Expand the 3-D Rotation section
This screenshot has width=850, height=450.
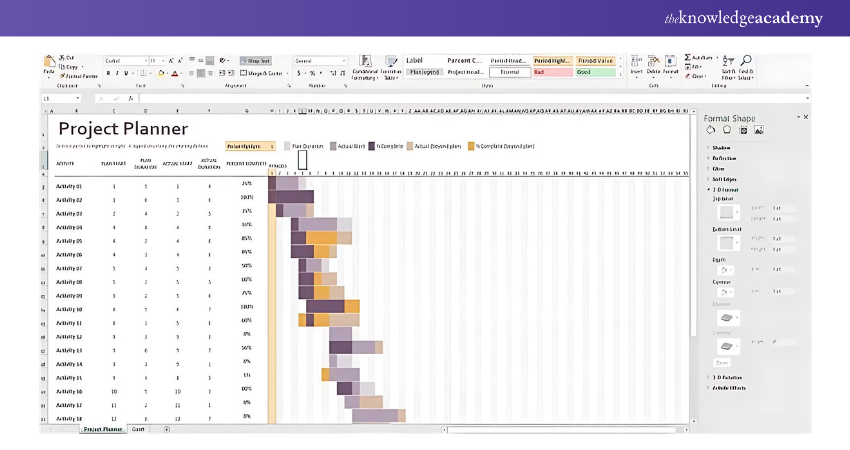pyautogui.click(x=726, y=377)
